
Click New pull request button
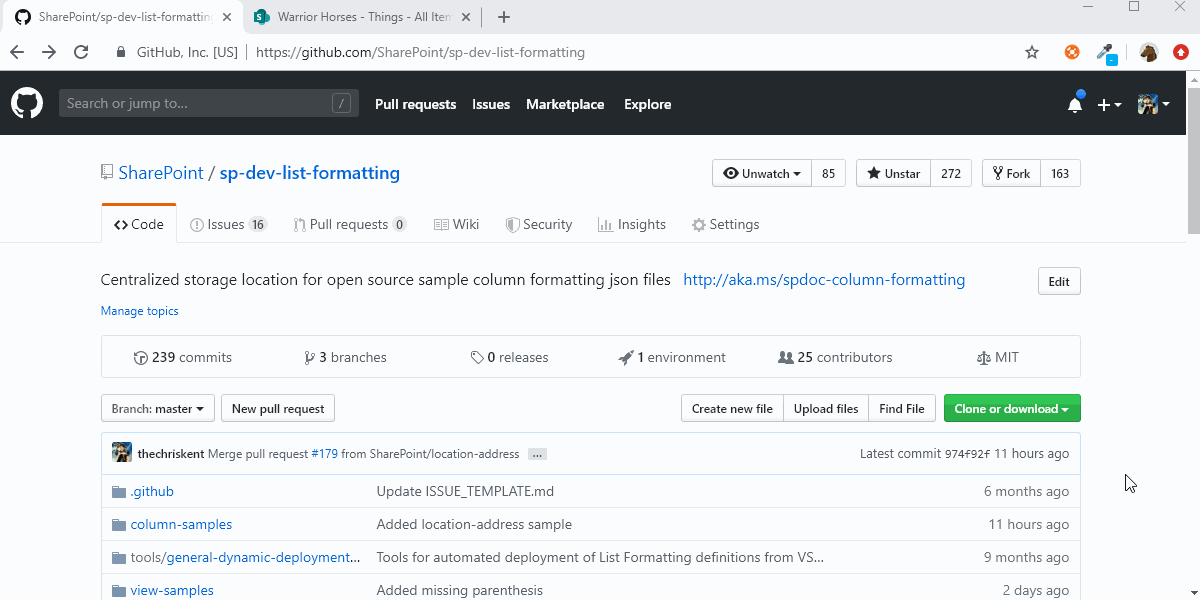pyautogui.click(x=278, y=408)
